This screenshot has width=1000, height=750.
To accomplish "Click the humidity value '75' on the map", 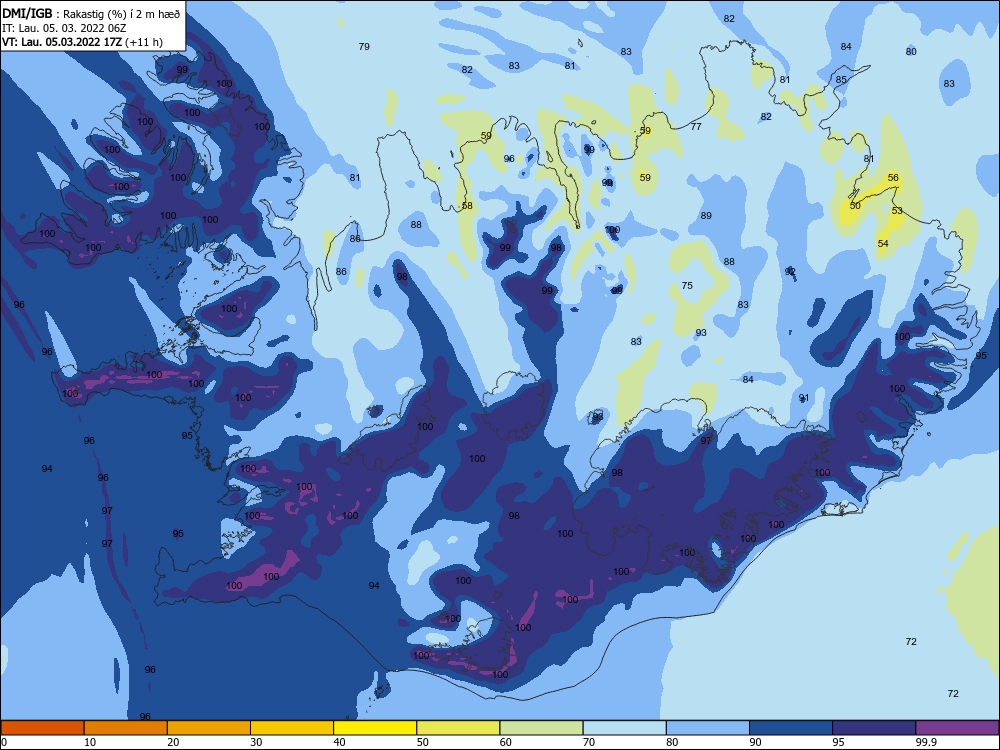I will (x=687, y=286).
